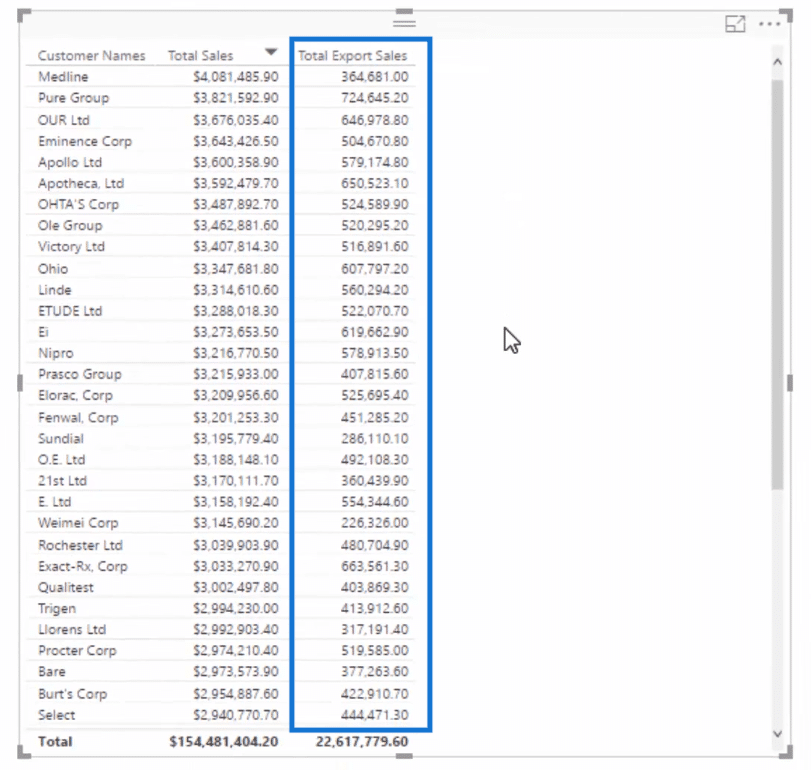Select Apotheca, Ltd in the table

(81, 184)
